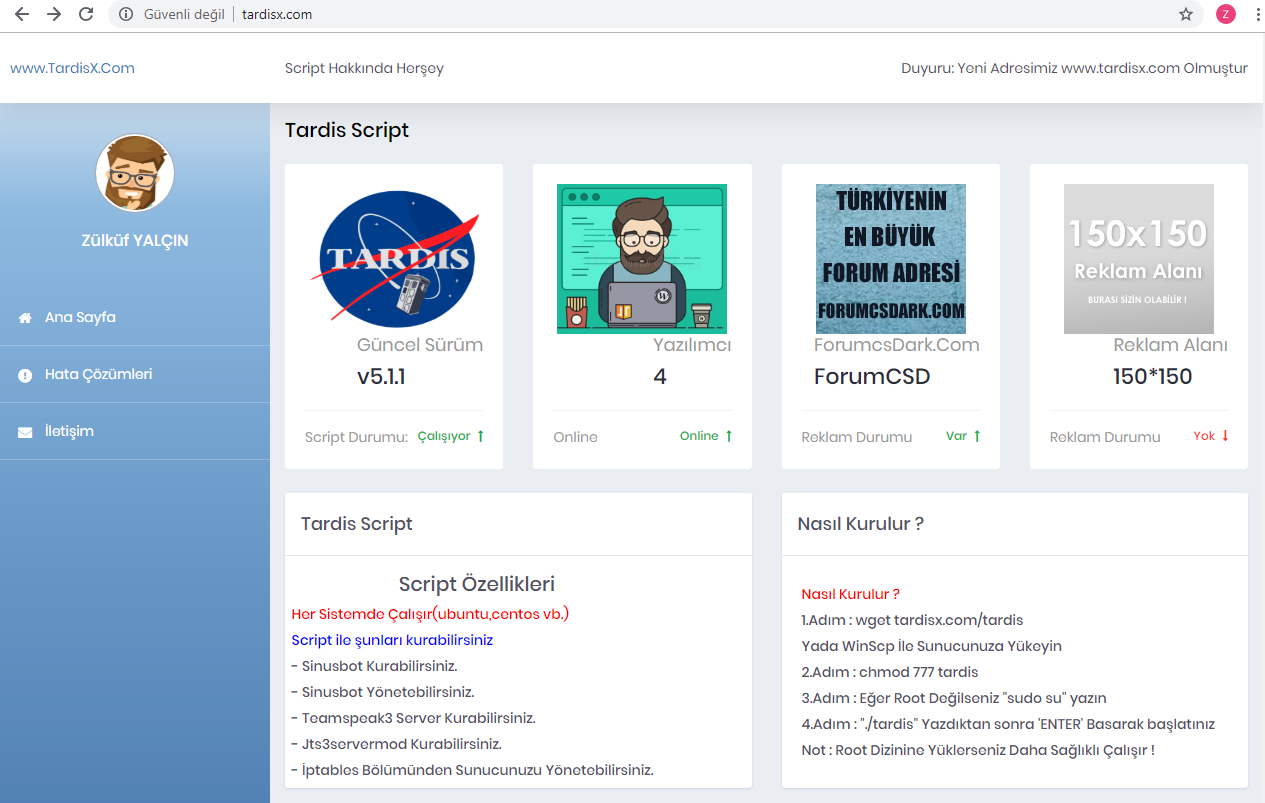This screenshot has width=1265, height=803.
Task: Click the Script Özellikleri heading
Action: click(477, 584)
